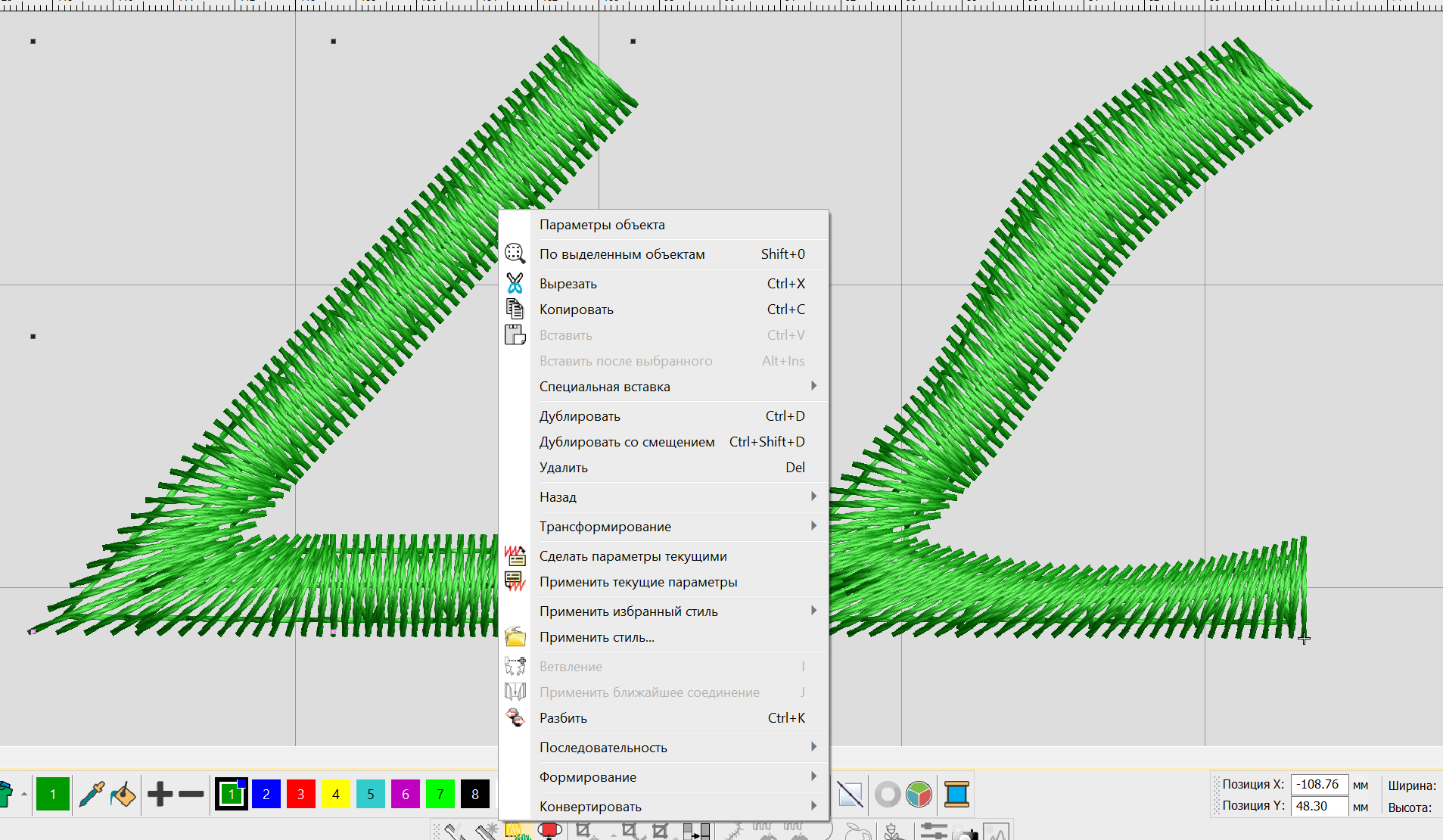Click the green shirt icon
The image size is (1443, 840).
coord(6,794)
